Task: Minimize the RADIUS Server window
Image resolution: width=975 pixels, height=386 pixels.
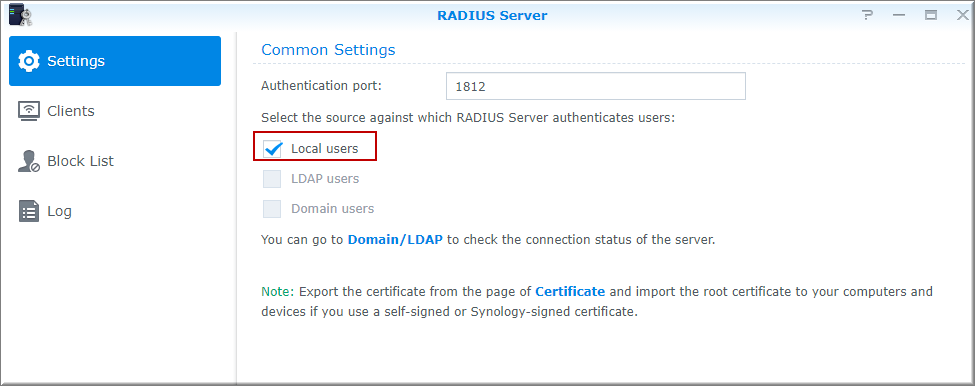Action: [899, 16]
